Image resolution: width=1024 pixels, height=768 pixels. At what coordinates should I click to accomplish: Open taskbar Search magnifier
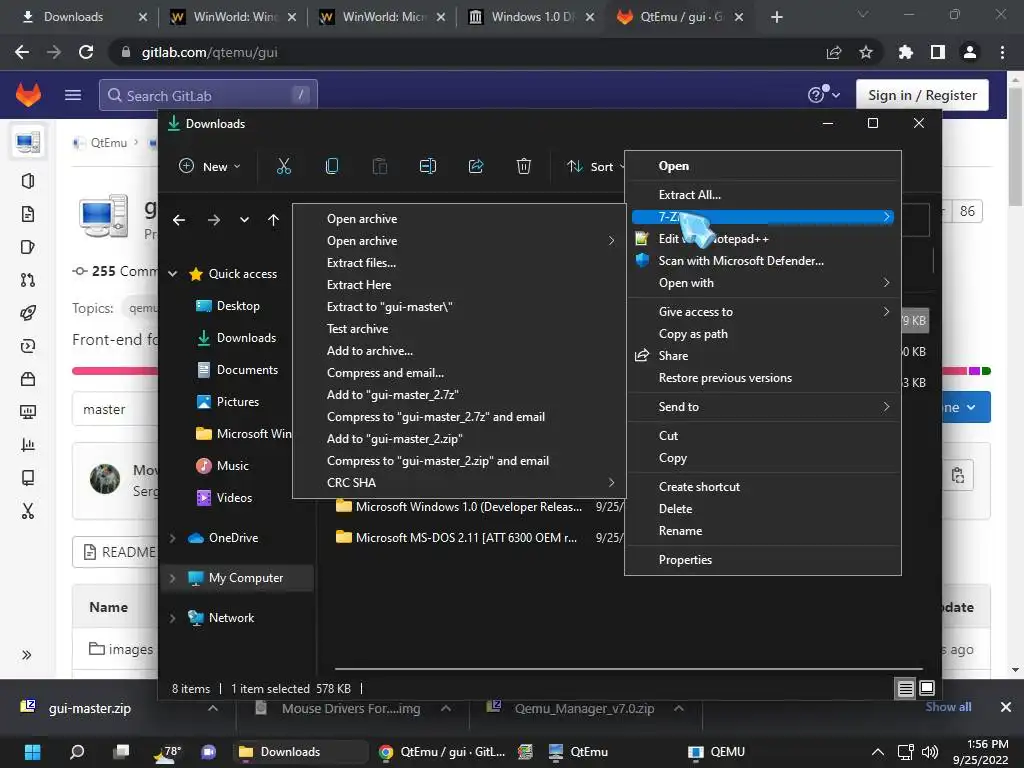point(77,752)
